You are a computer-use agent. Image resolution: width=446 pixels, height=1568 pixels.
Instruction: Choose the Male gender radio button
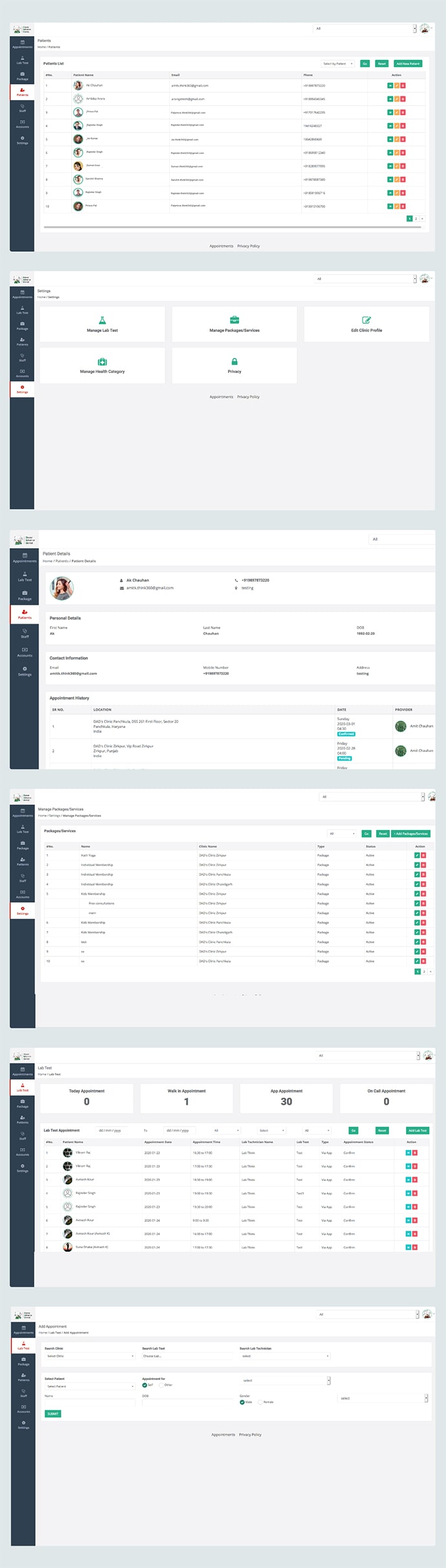coord(242,1402)
